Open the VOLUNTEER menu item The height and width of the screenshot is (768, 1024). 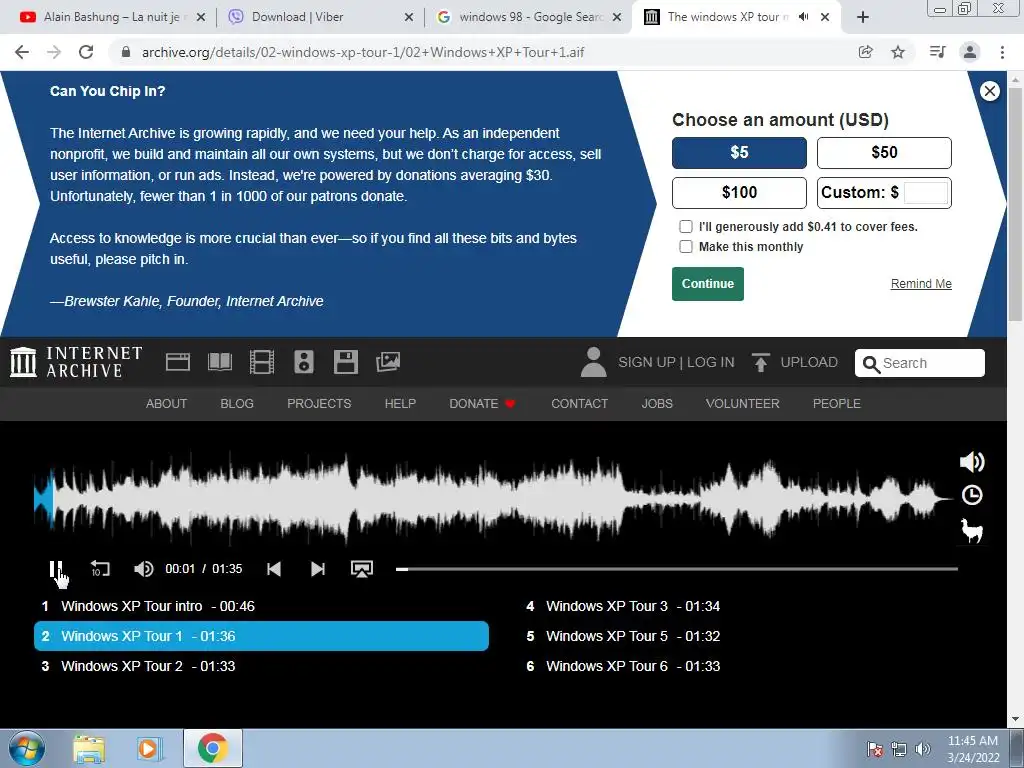tap(743, 404)
